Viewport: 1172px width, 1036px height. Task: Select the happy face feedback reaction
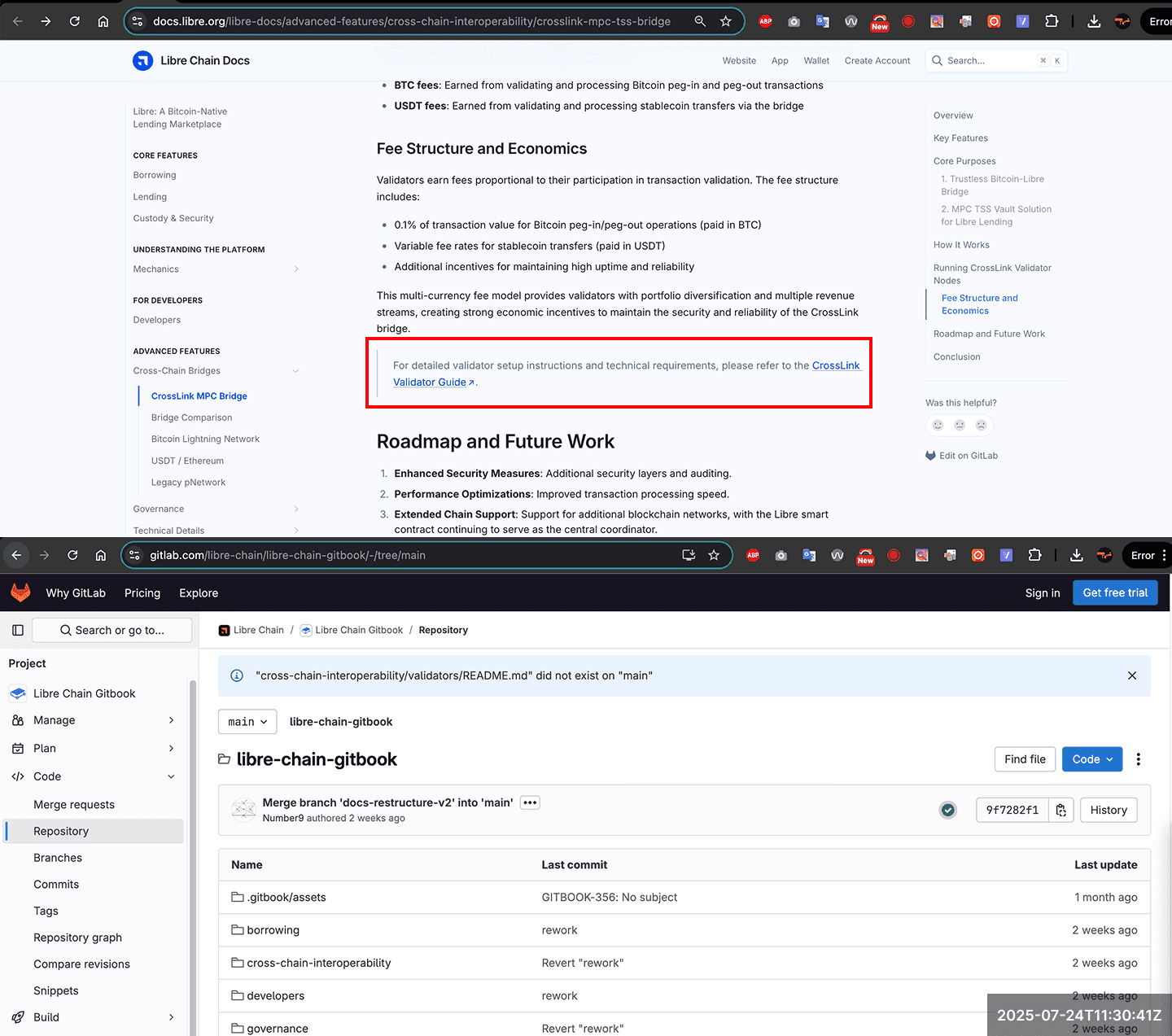click(938, 425)
